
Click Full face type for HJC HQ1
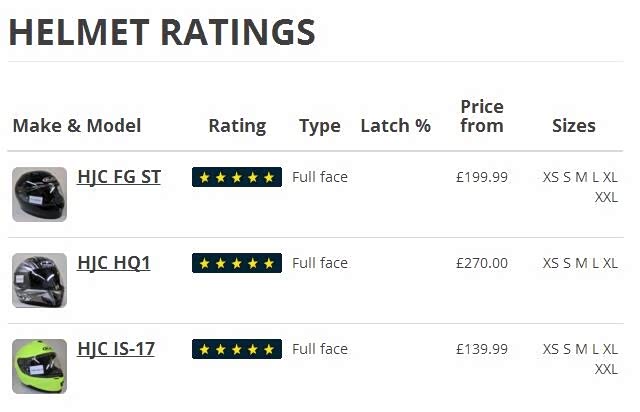pos(320,263)
